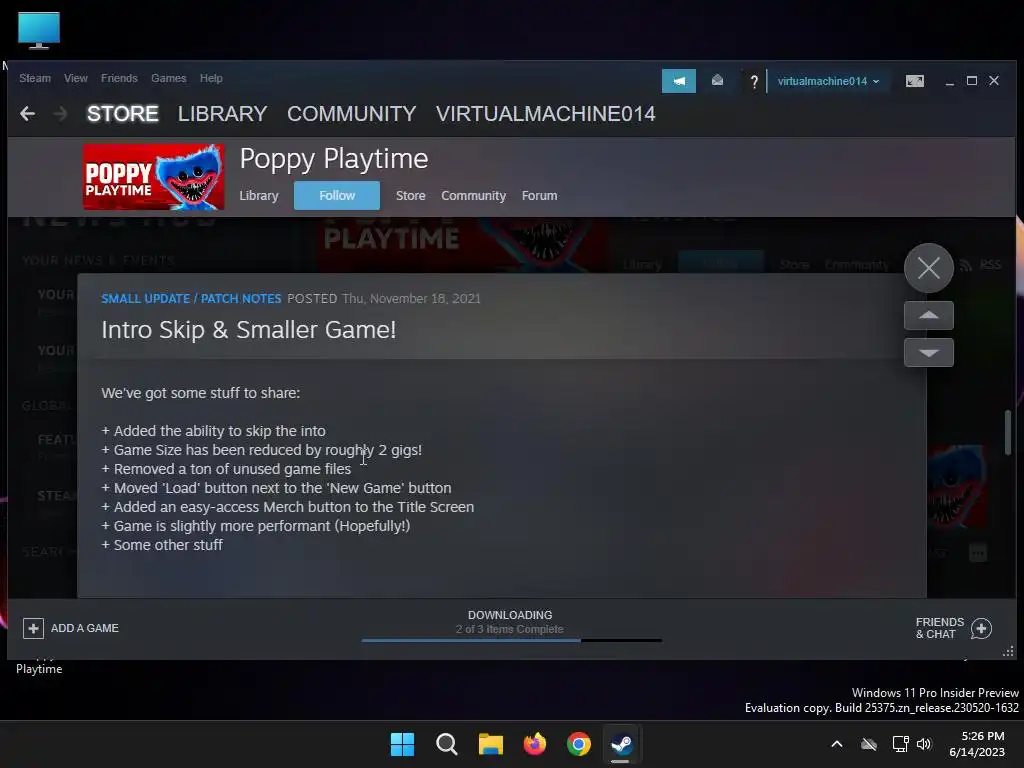1024x768 pixels.
Task: Click the Steam taskbar icon
Action: click(622, 744)
